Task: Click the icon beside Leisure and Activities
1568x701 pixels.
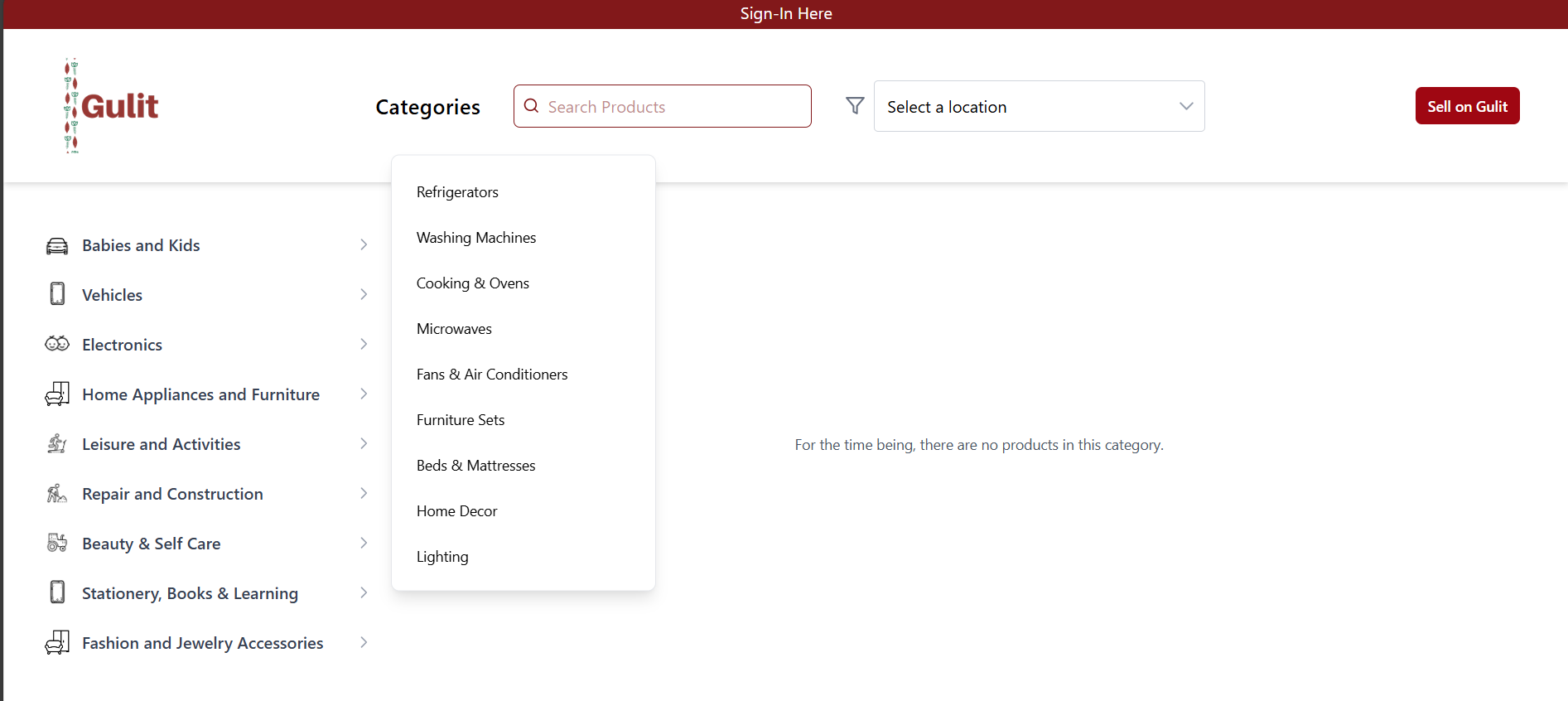Action: pyautogui.click(x=57, y=443)
